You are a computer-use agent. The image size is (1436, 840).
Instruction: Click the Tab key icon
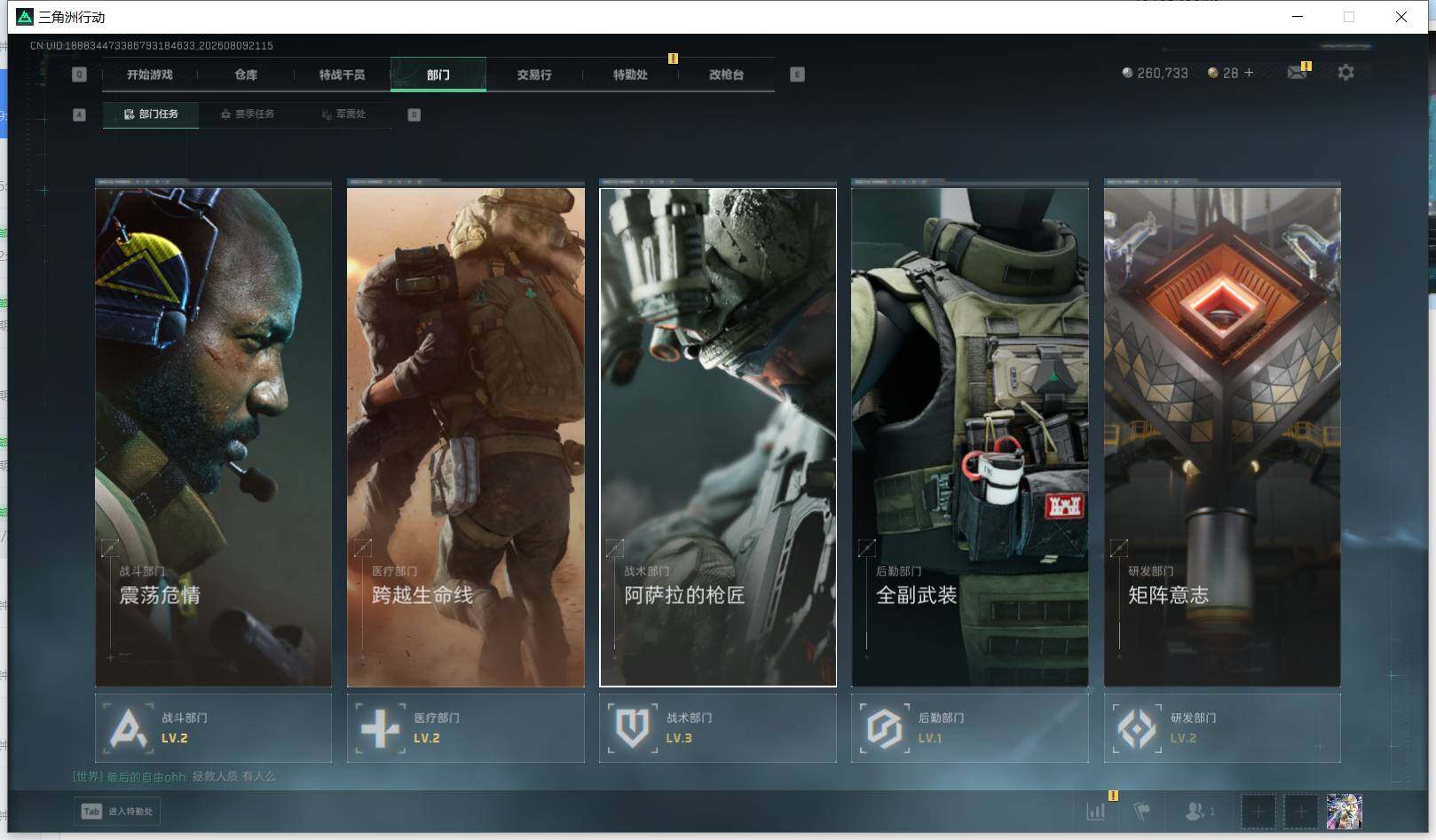91,811
